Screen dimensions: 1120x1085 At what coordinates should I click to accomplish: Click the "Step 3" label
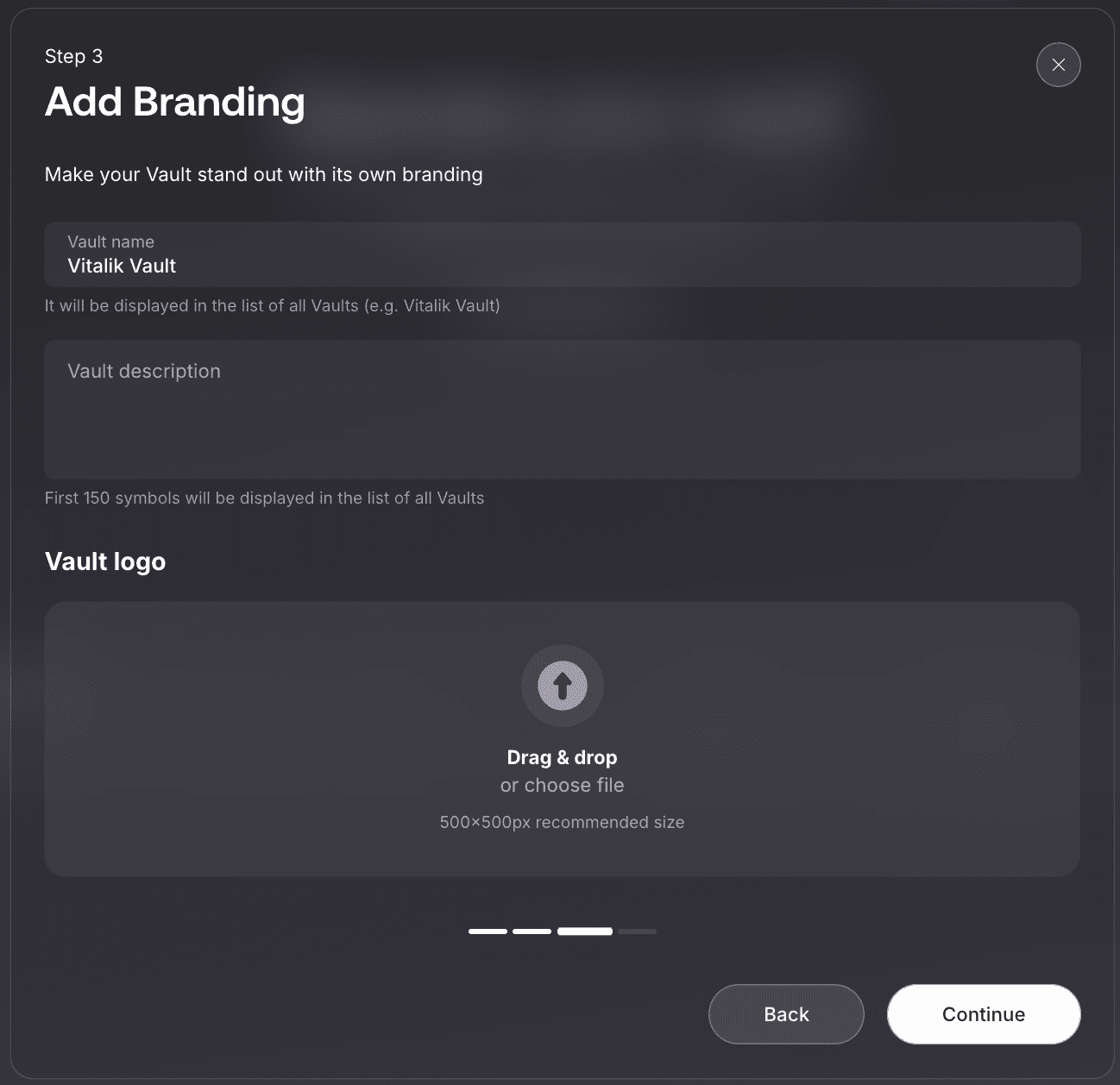tap(73, 56)
